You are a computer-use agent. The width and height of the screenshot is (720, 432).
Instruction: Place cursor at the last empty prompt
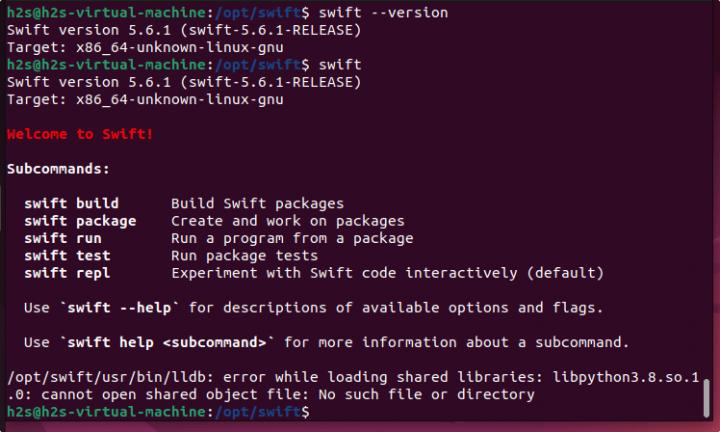point(318,412)
